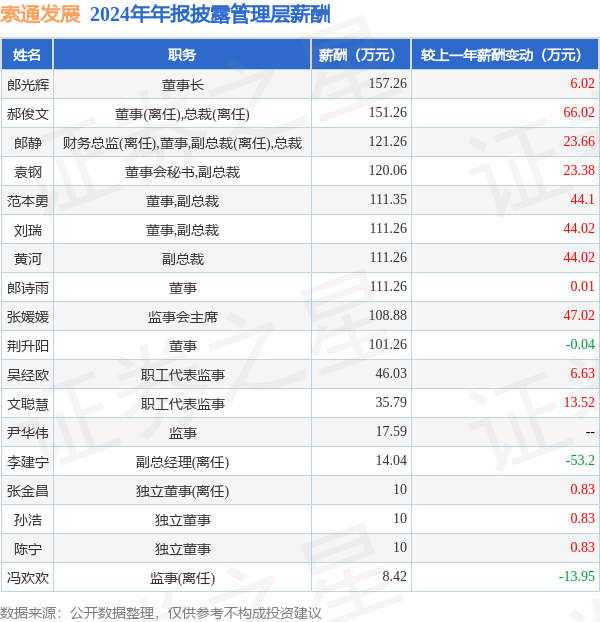Viewport: 600px width, 622px height.
Task: Select the name 郎诗雨
Action: [28, 288]
